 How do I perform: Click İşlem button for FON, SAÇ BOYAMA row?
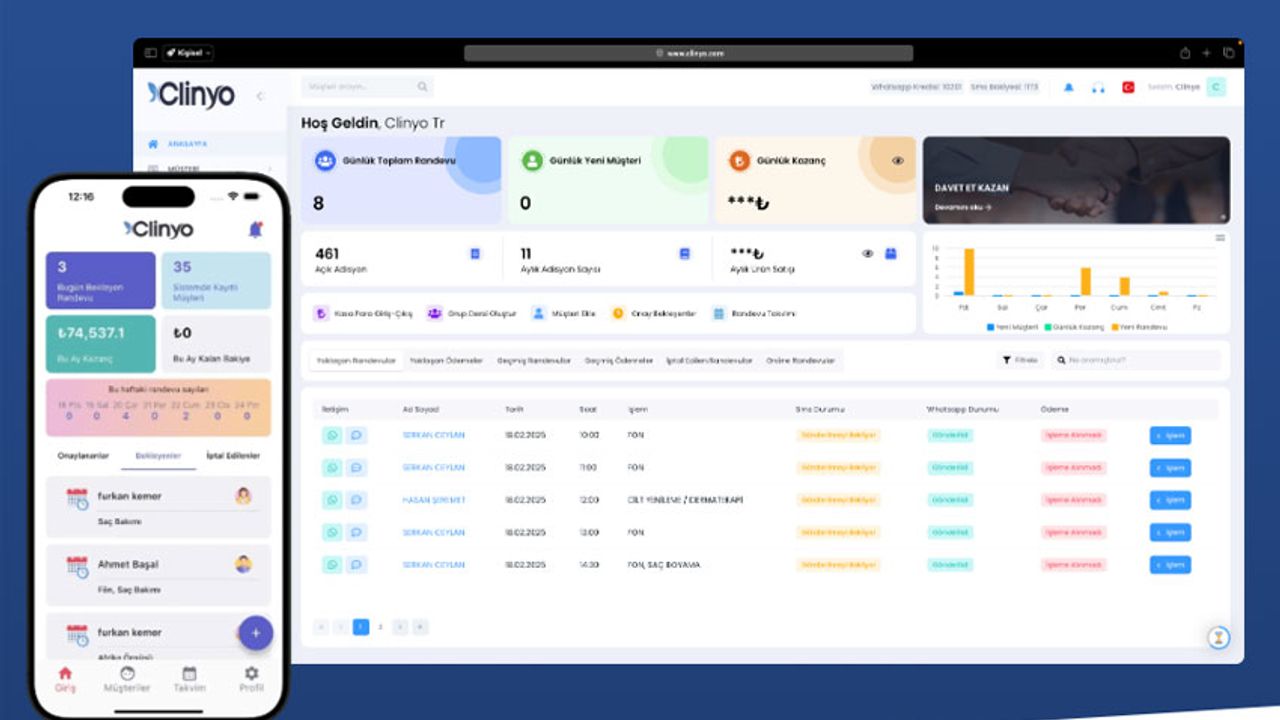tap(1170, 565)
